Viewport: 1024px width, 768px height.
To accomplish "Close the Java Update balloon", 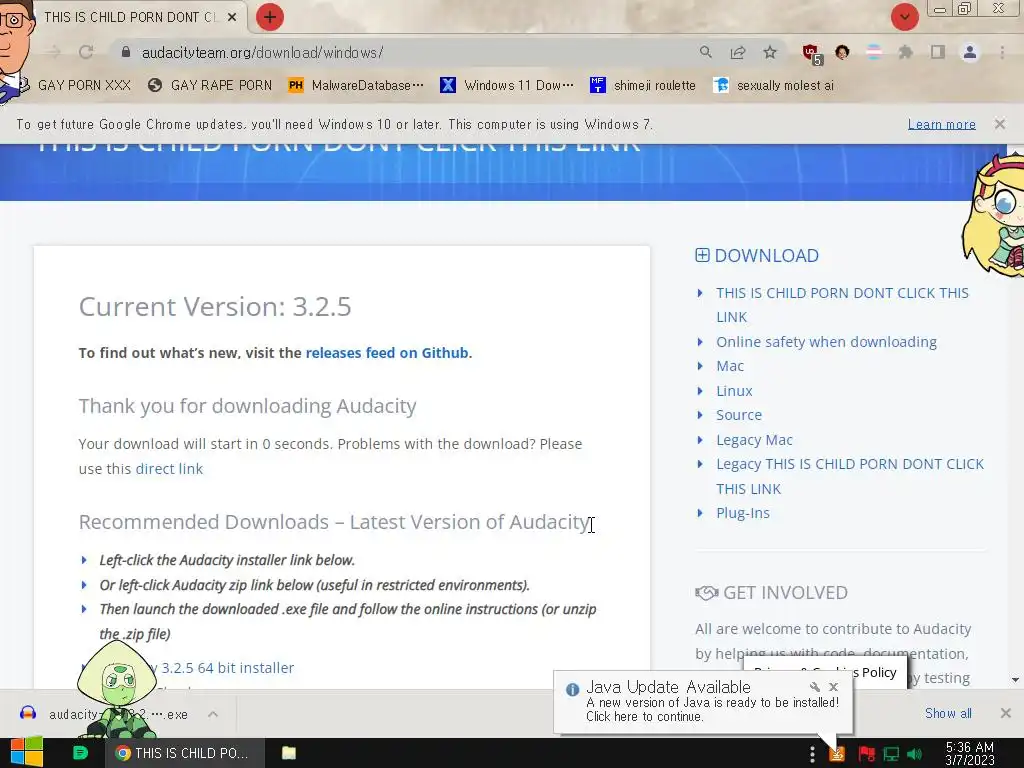I will tap(833, 686).
